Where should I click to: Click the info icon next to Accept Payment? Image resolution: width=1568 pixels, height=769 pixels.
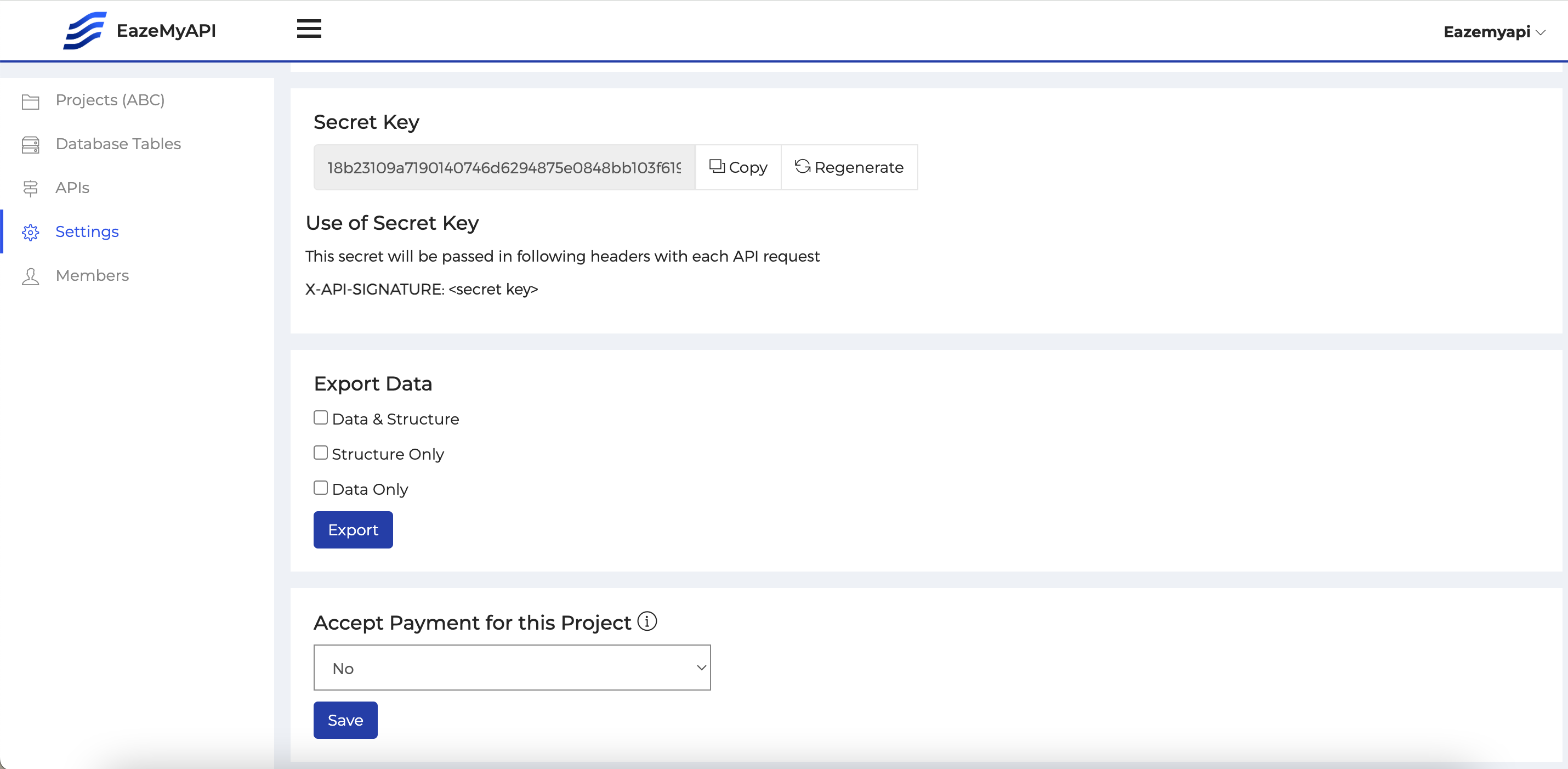pyautogui.click(x=647, y=621)
